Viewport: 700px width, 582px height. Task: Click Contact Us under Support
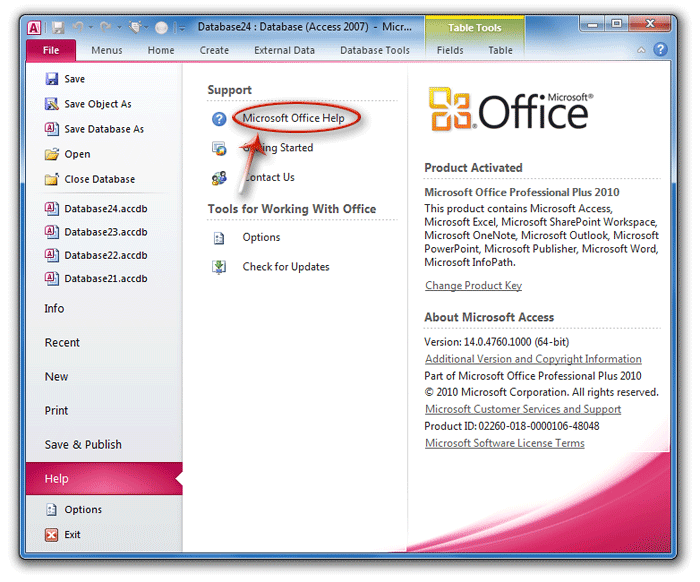(x=269, y=177)
